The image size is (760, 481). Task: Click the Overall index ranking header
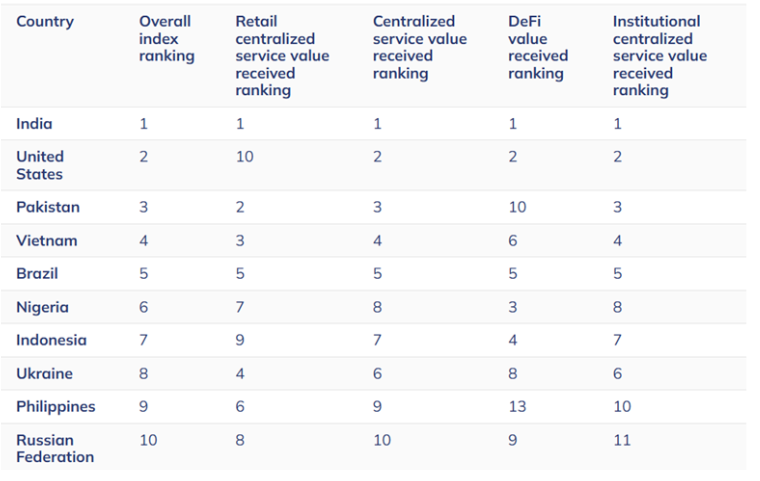coord(165,38)
